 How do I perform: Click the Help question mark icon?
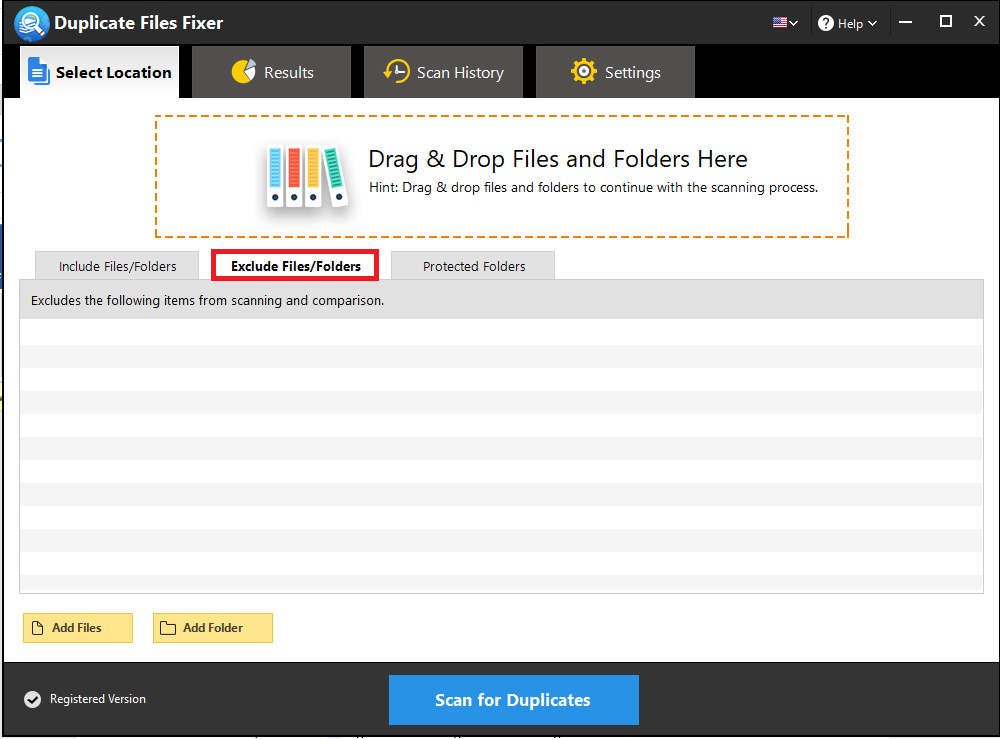(x=826, y=24)
